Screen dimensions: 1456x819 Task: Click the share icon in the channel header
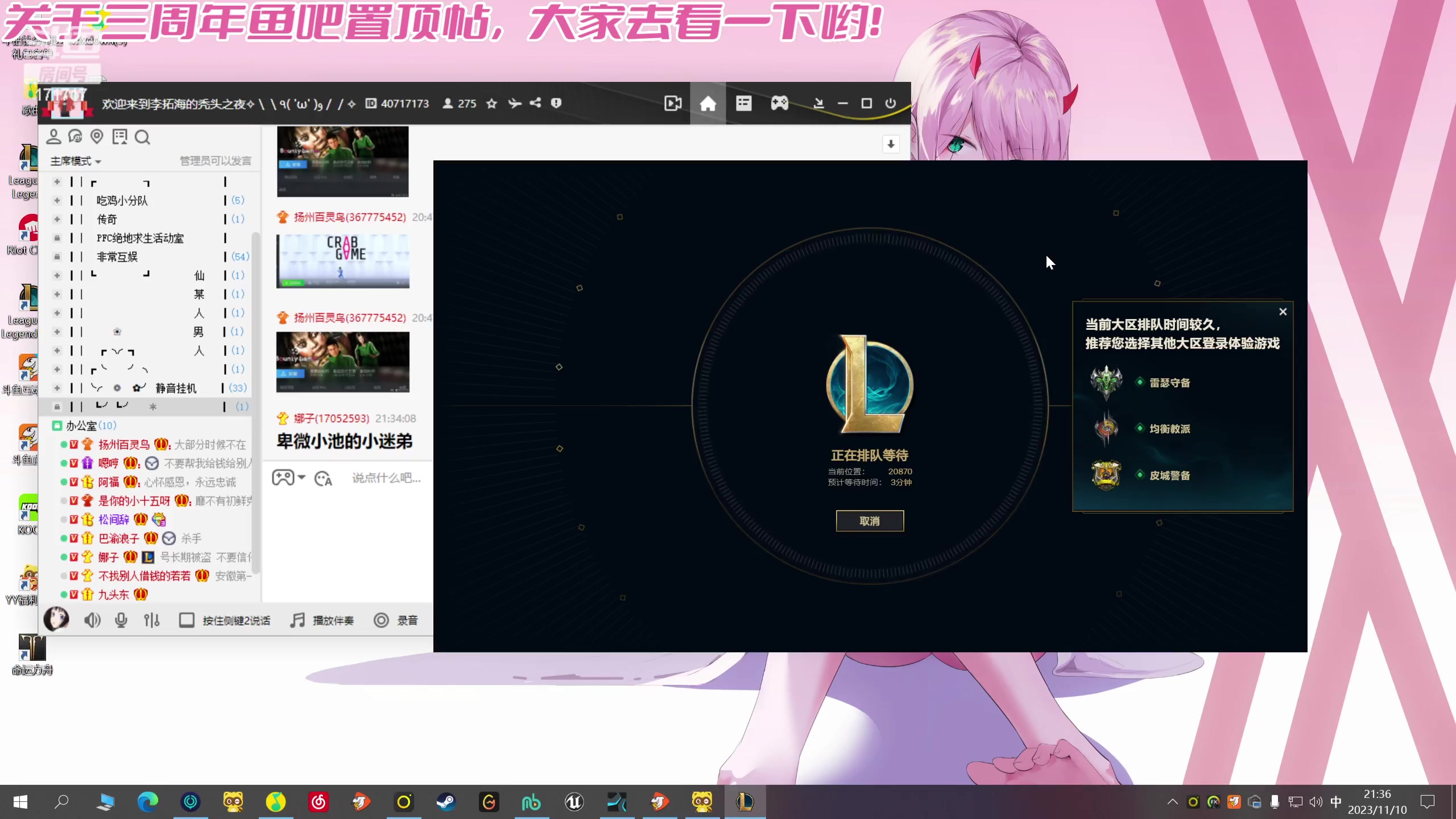coord(535,103)
